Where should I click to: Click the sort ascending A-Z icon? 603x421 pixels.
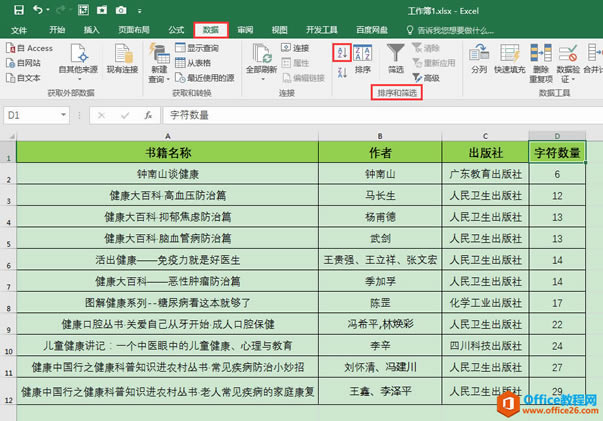point(342,53)
